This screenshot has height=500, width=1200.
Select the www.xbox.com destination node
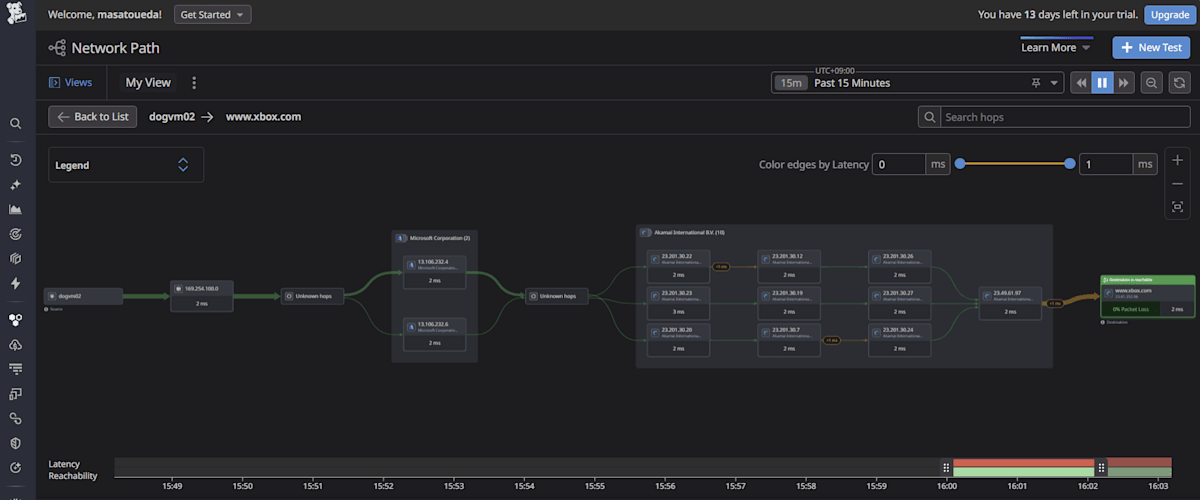point(1147,296)
